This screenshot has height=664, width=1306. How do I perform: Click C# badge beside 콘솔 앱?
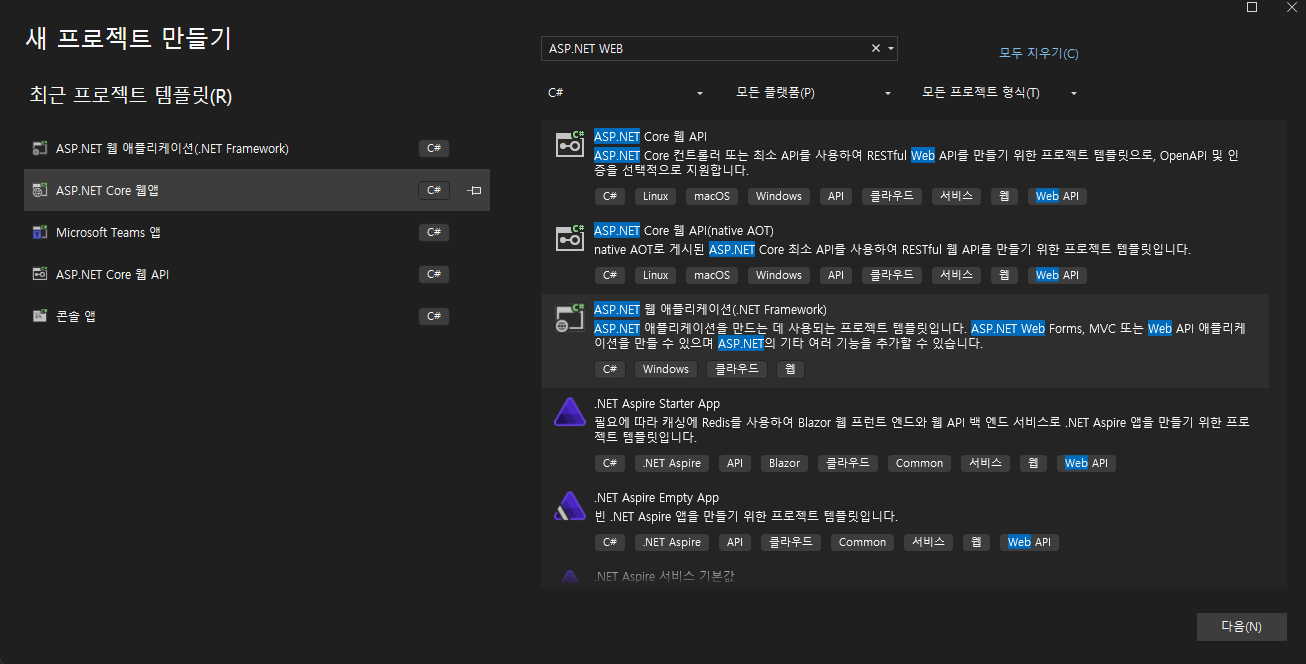434,316
